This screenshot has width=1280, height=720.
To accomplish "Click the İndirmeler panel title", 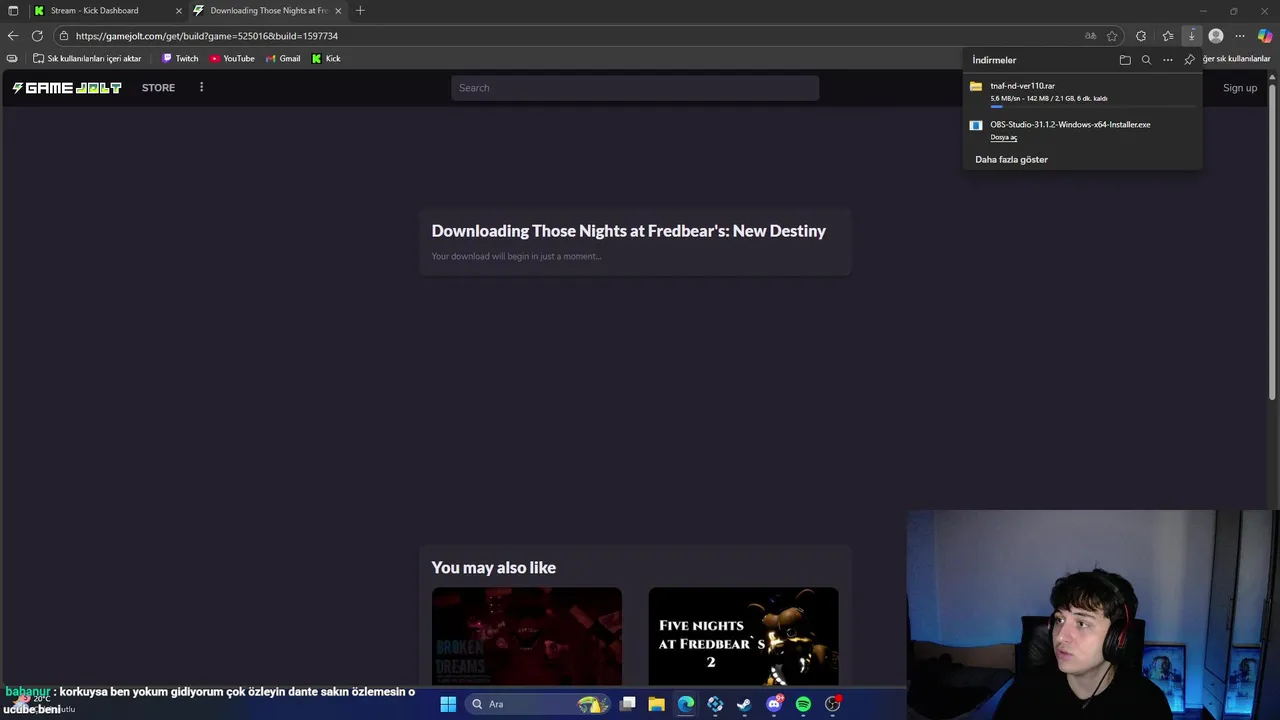I will point(994,60).
